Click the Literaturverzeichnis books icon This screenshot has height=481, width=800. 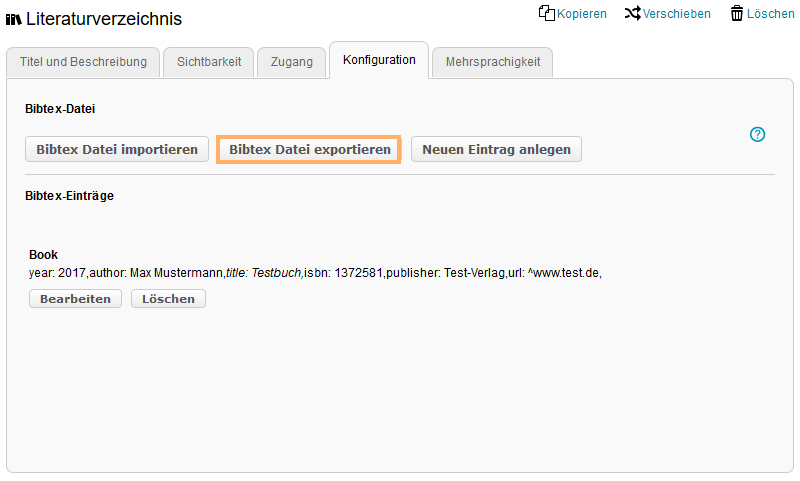(14, 19)
